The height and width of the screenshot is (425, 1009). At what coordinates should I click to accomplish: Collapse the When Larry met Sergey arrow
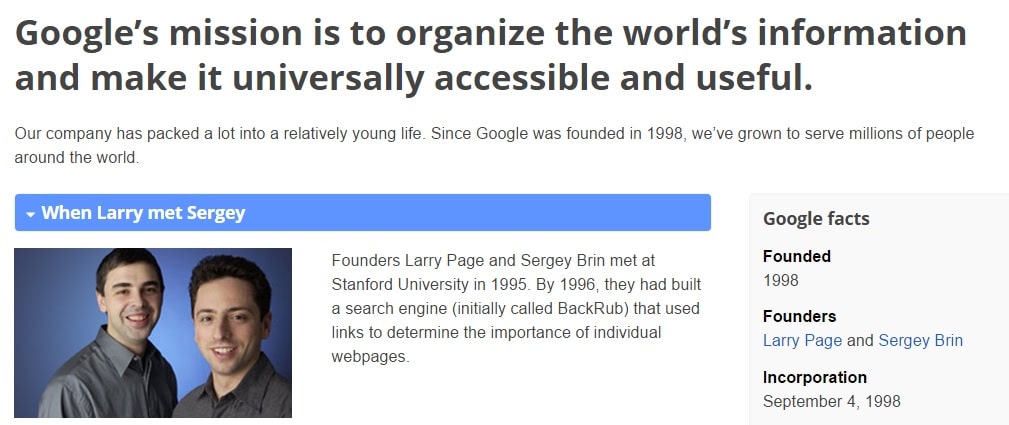[30, 214]
